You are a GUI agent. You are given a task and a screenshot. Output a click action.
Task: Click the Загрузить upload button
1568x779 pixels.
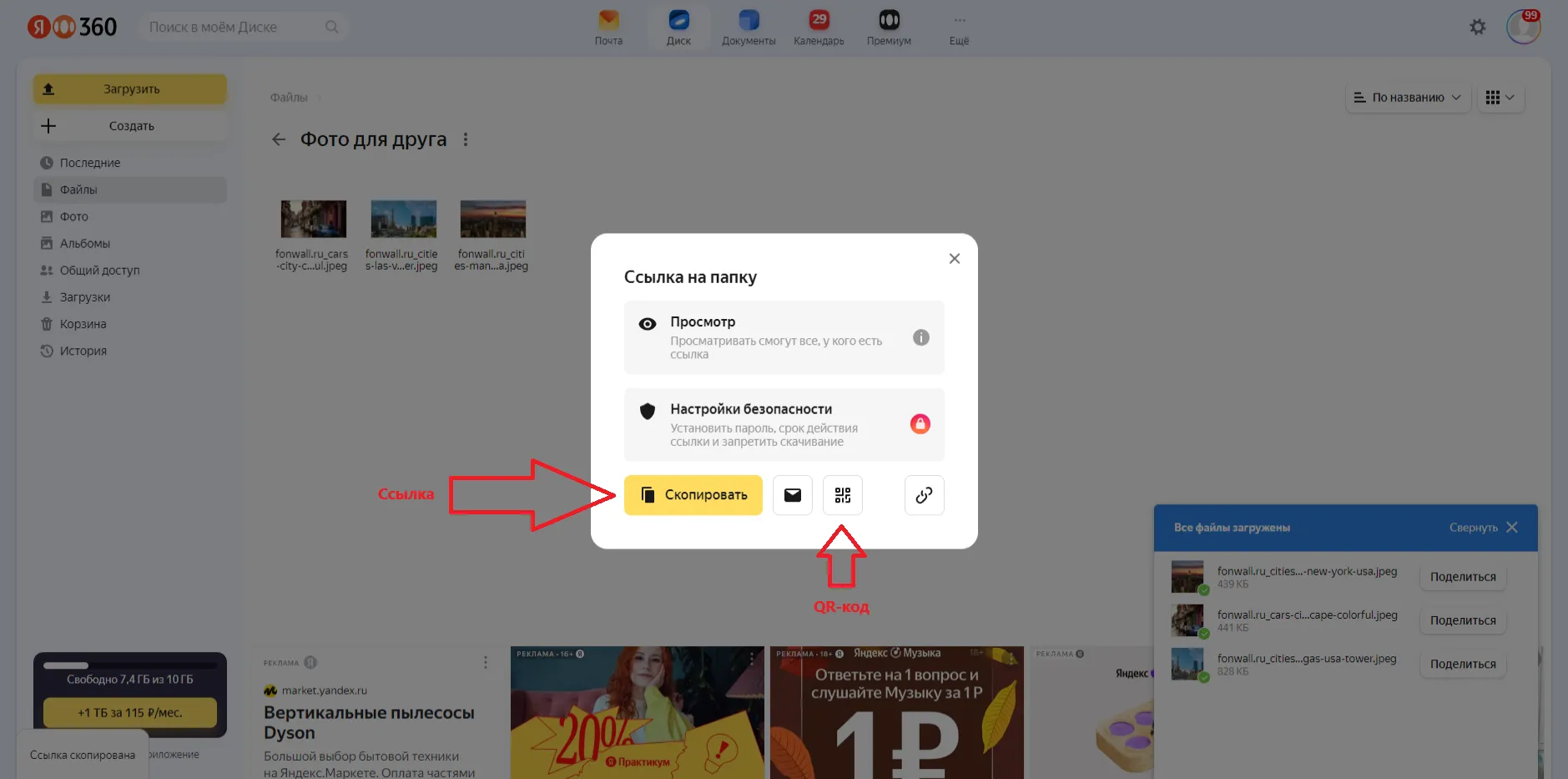[130, 89]
